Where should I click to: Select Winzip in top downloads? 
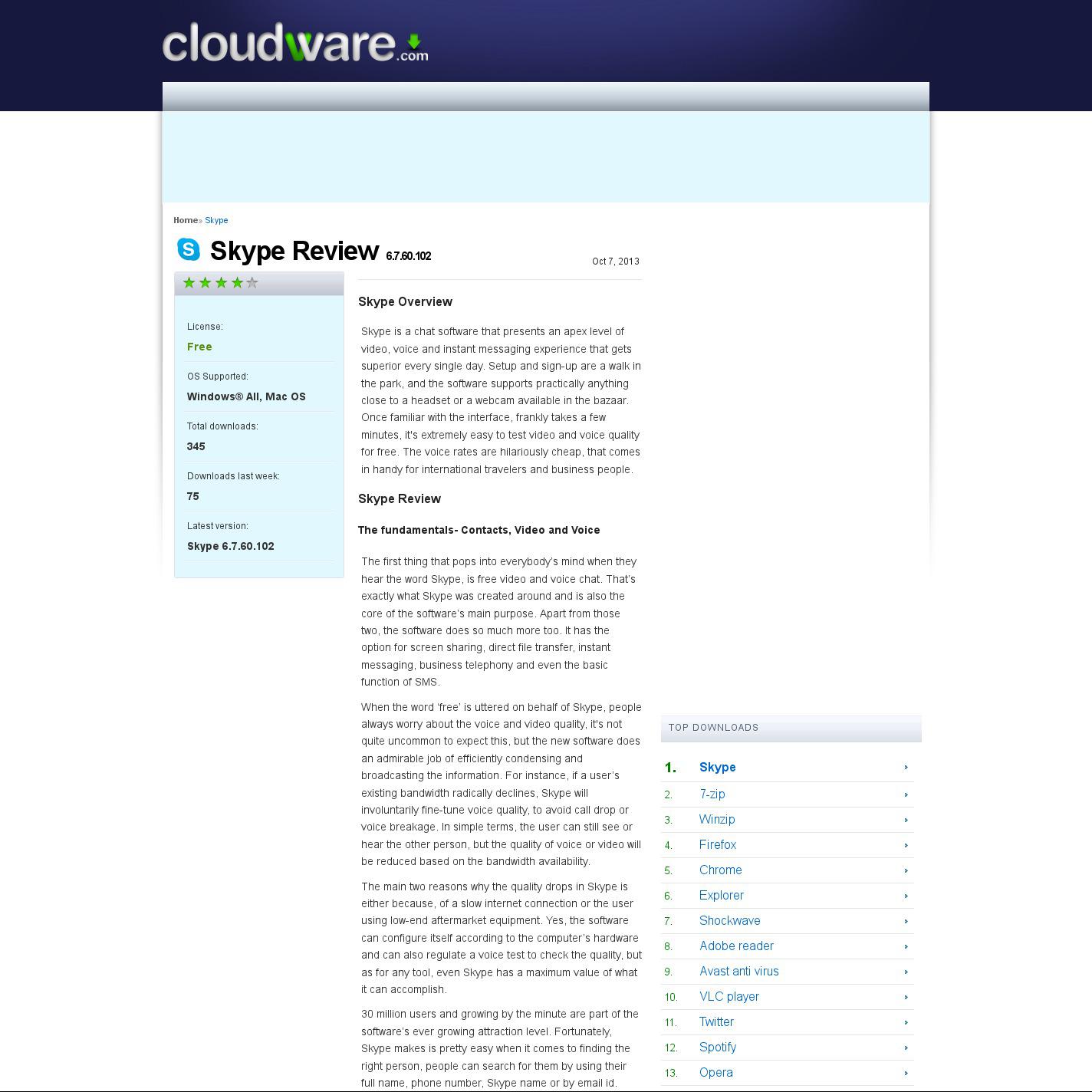716,820
